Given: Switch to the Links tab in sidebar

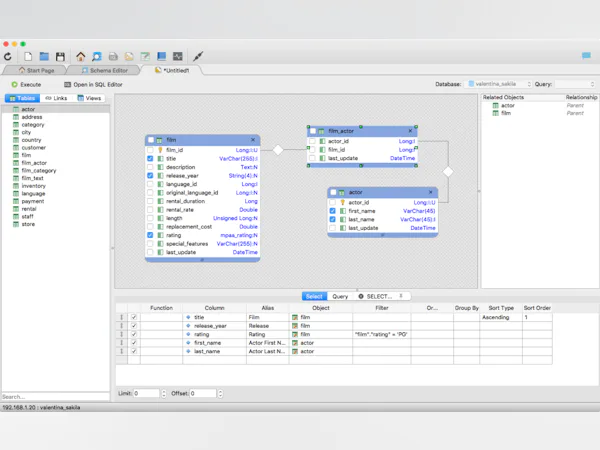Looking at the screenshot, I should pyautogui.click(x=56, y=99).
